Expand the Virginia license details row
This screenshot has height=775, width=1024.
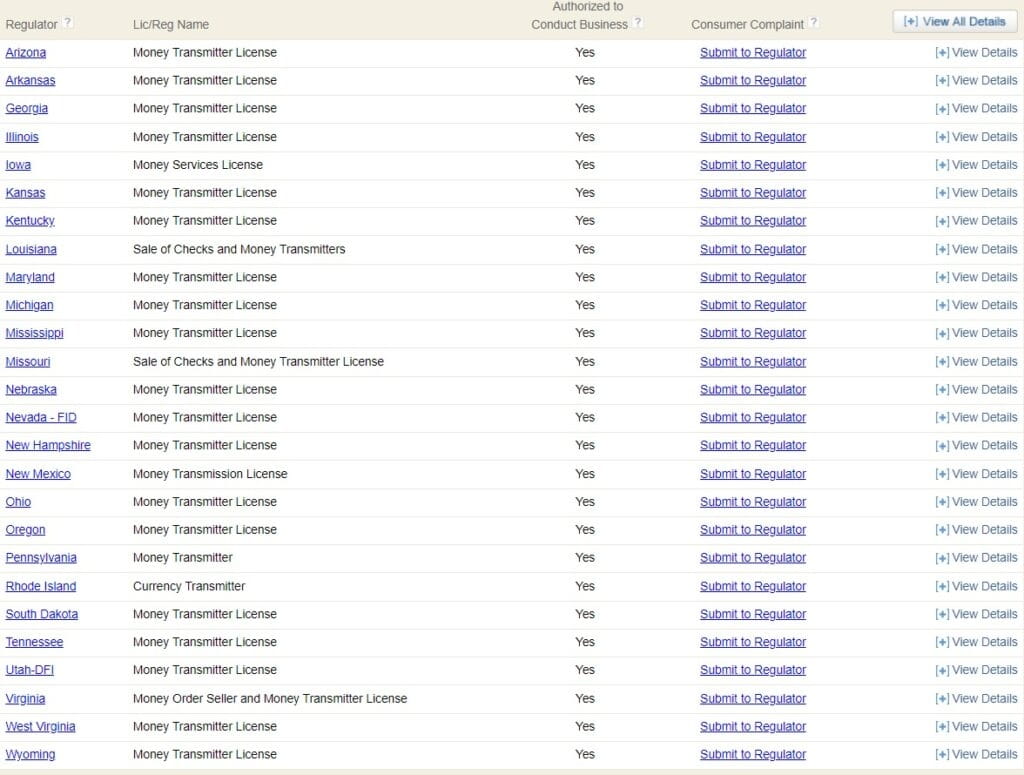tap(975, 698)
